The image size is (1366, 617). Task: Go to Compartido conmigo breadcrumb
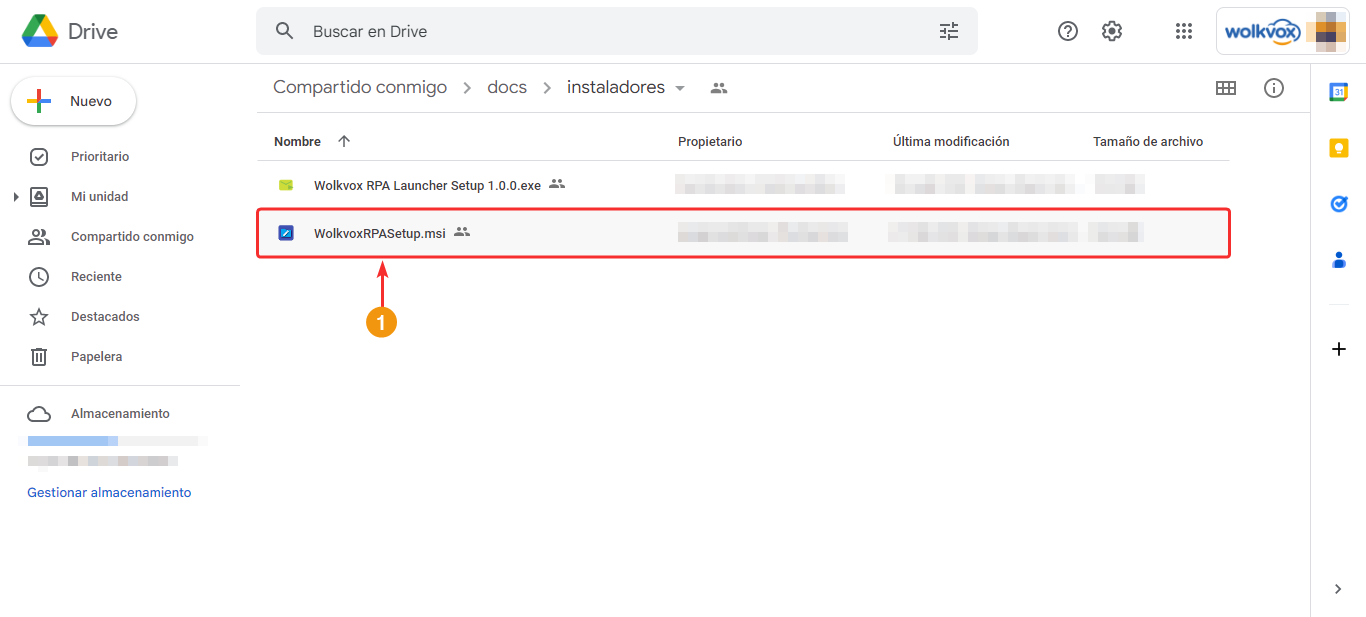pyautogui.click(x=360, y=88)
